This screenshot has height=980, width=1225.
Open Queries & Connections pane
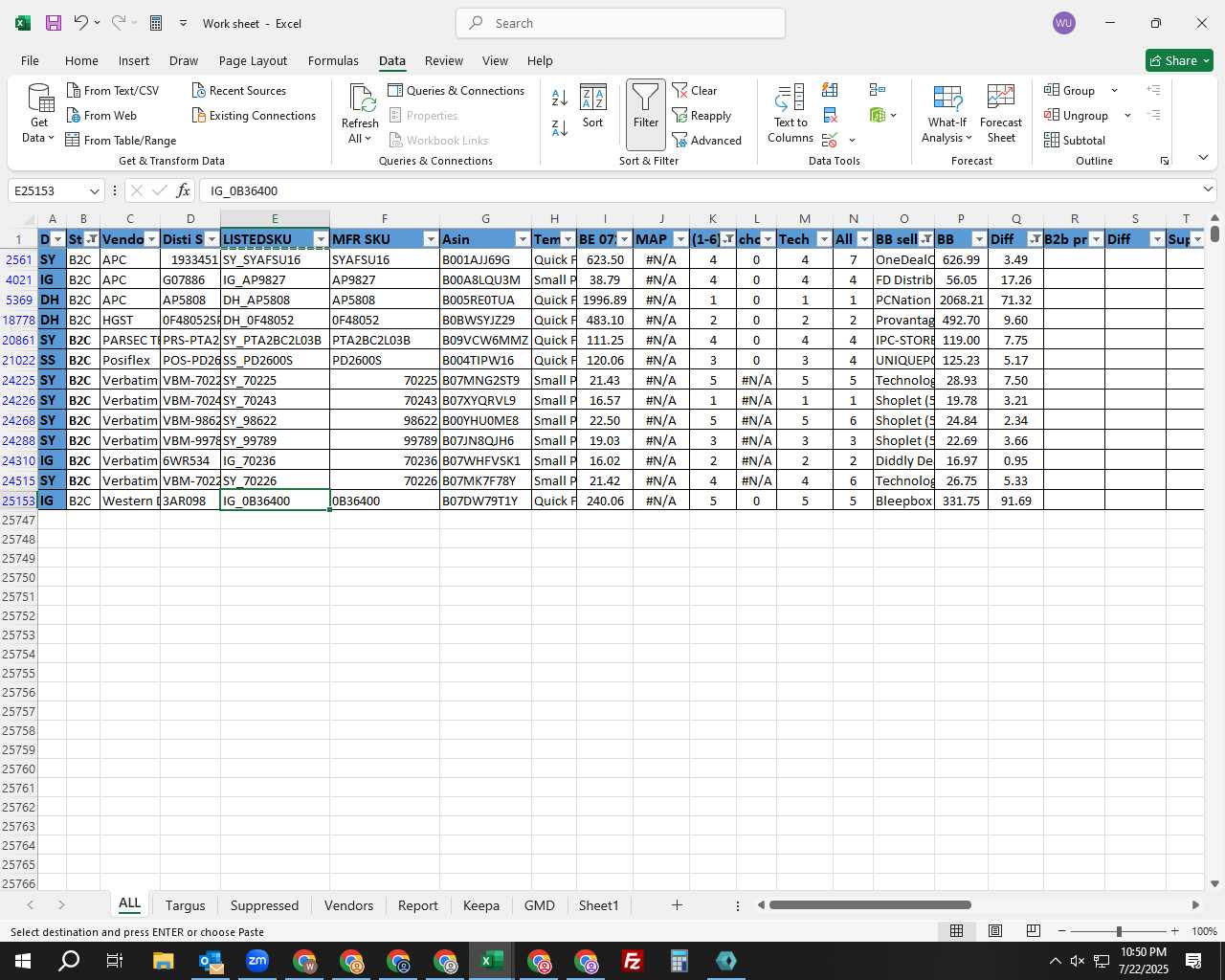point(457,90)
